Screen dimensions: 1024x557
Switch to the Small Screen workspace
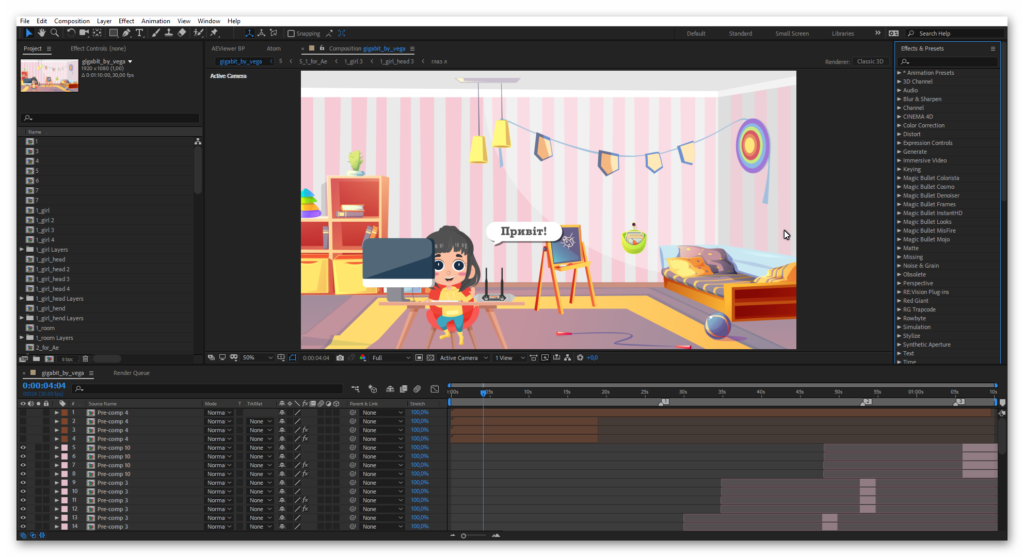pos(792,33)
